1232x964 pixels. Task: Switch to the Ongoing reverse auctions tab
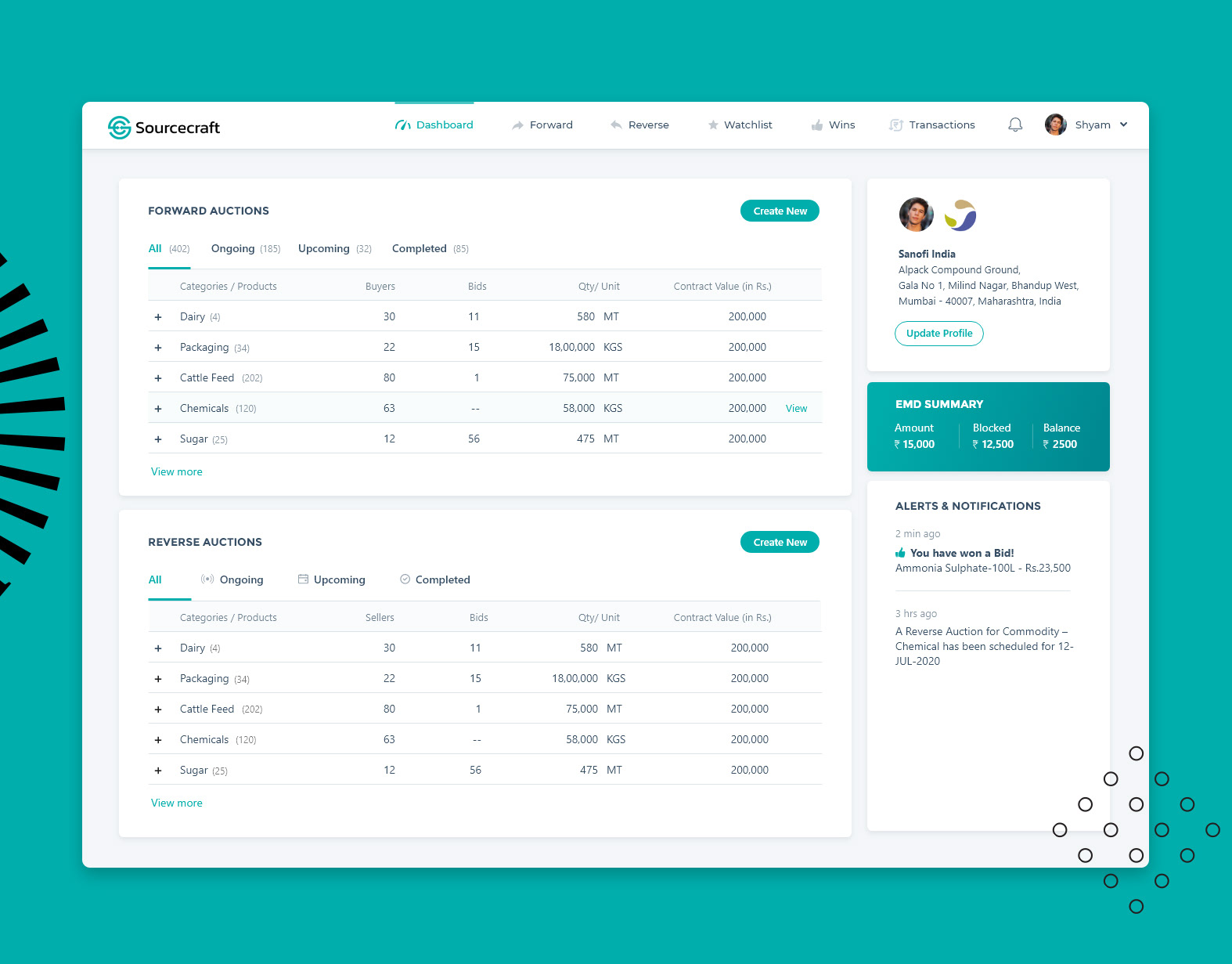232,580
